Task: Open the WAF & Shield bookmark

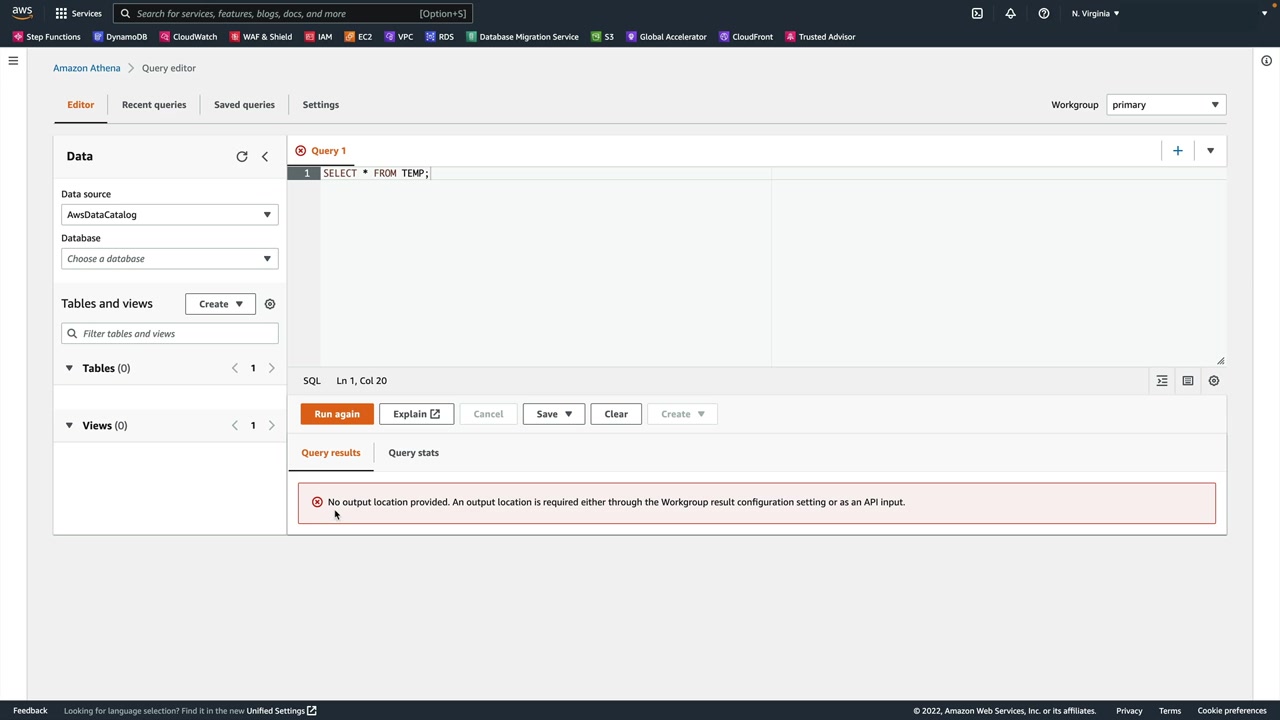Action: 261,37
